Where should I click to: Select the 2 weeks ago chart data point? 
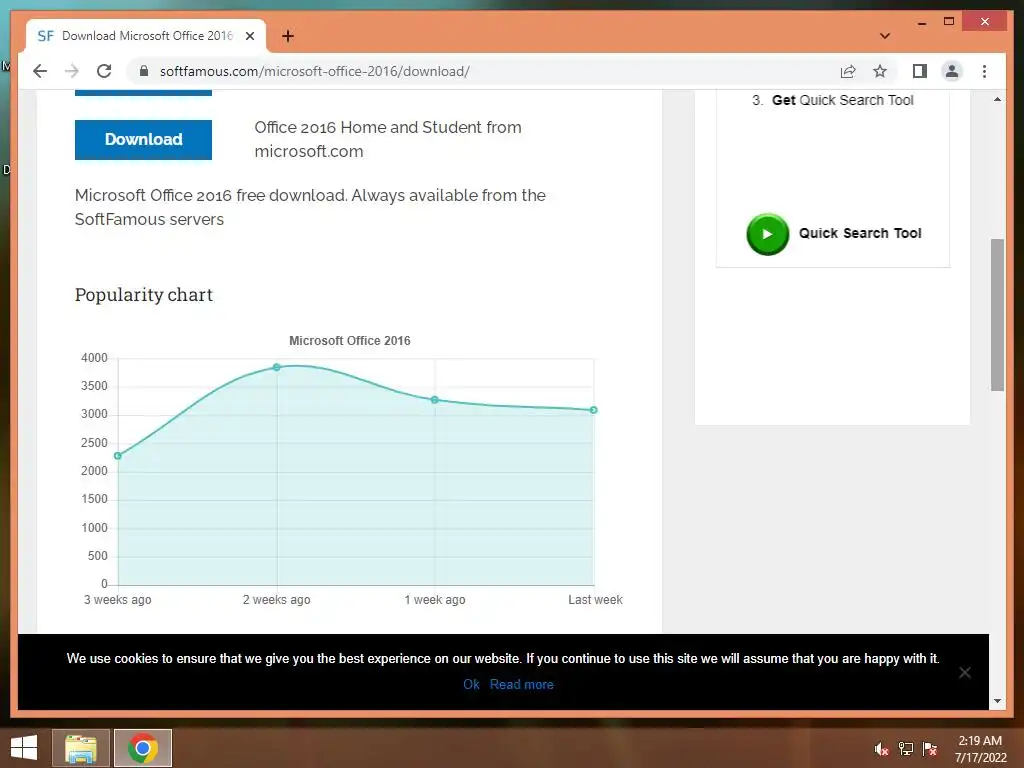(276, 367)
